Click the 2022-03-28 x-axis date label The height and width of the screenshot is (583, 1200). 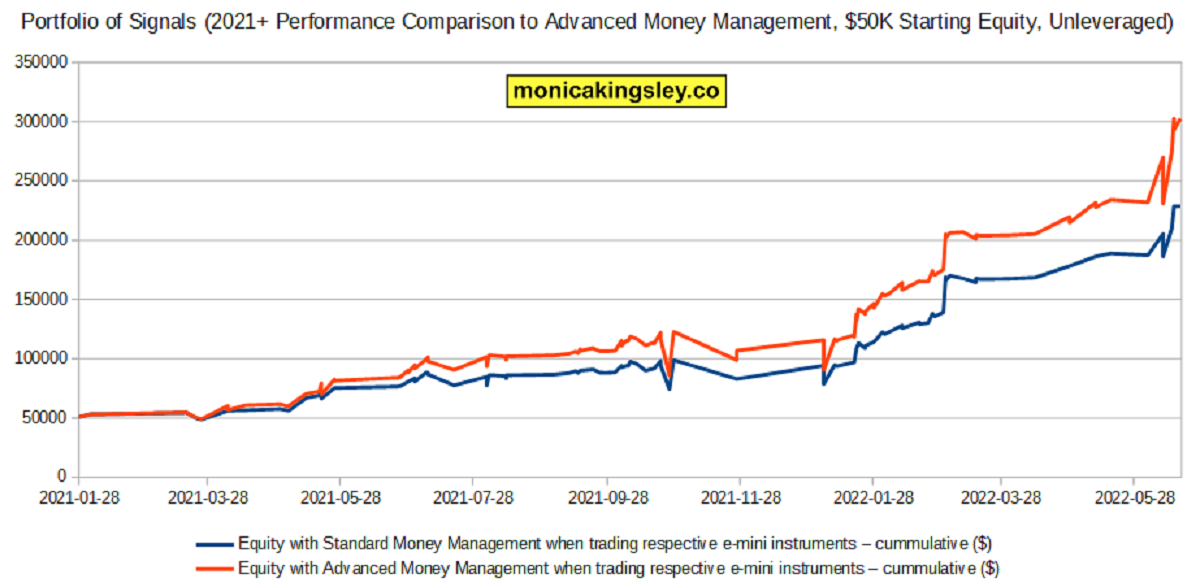pos(1000,497)
